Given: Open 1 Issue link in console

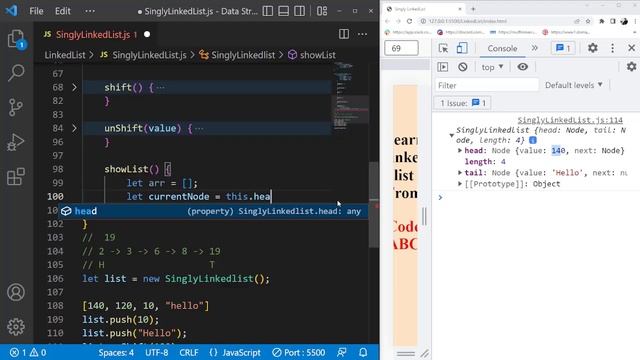Looking at the screenshot, I should pyautogui.click(x=462, y=103).
